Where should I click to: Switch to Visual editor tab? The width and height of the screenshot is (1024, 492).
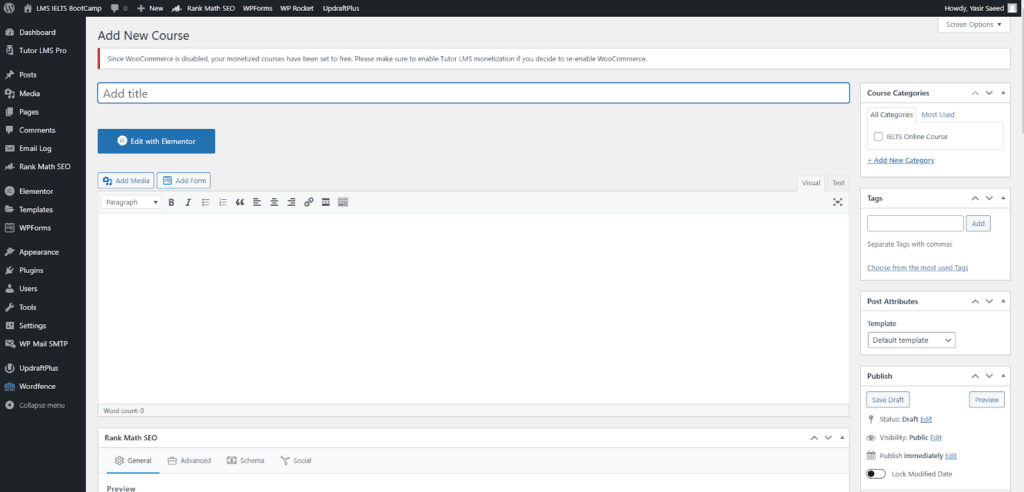coord(811,183)
